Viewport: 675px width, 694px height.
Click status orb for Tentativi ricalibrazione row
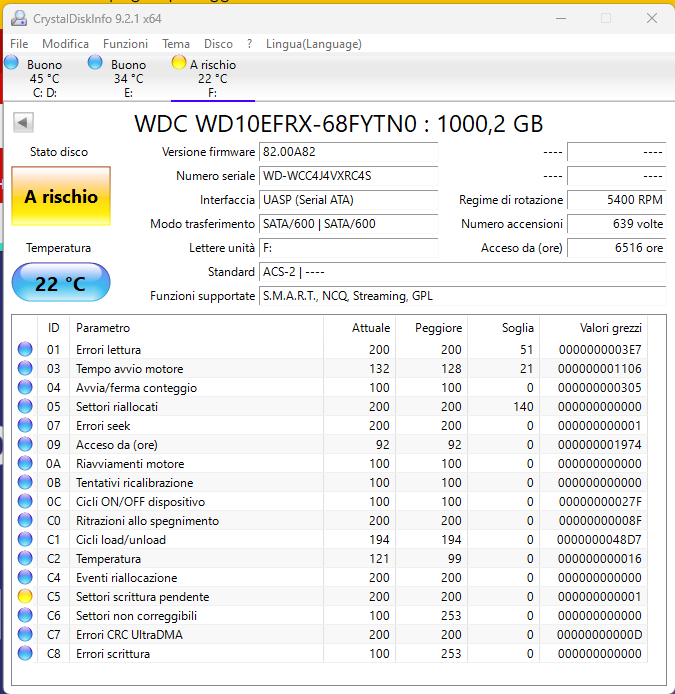(25, 482)
